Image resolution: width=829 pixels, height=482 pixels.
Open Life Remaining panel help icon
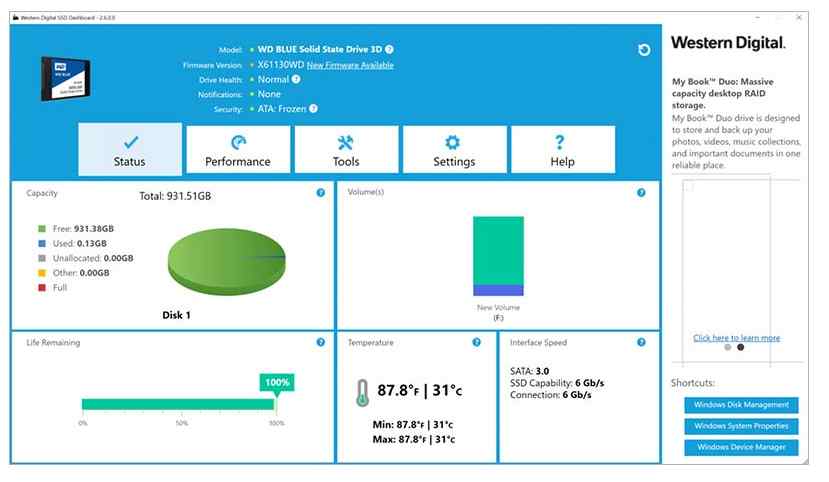320,342
